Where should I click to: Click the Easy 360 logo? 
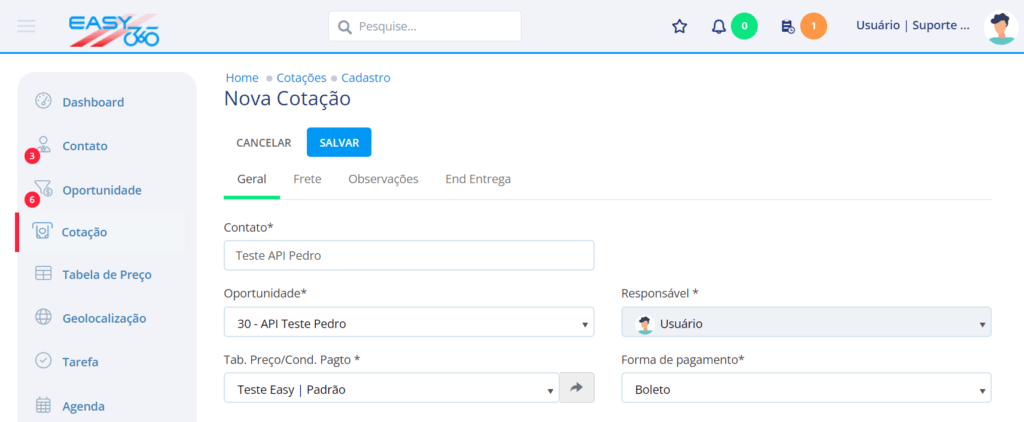point(114,29)
